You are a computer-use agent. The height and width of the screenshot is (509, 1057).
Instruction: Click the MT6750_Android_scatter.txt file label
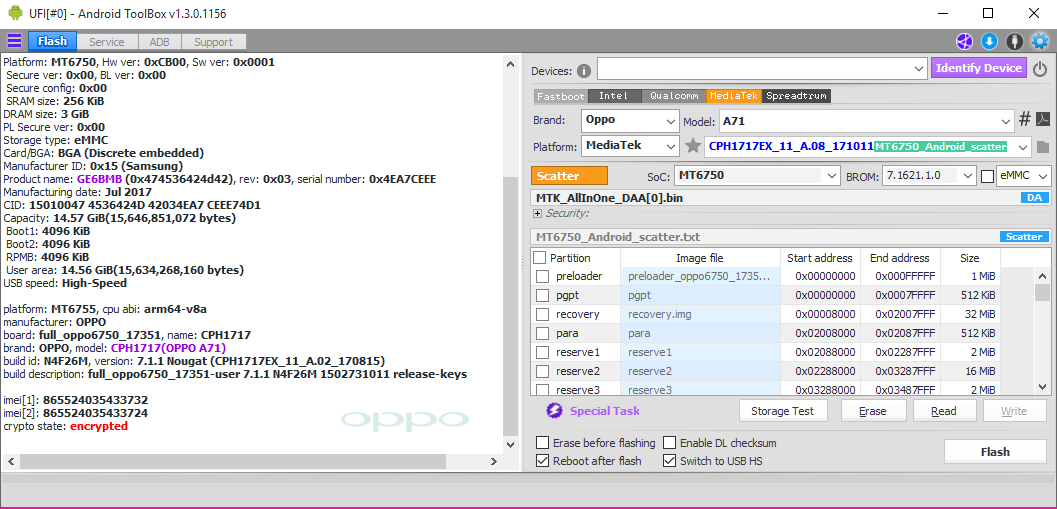pos(618,237)
